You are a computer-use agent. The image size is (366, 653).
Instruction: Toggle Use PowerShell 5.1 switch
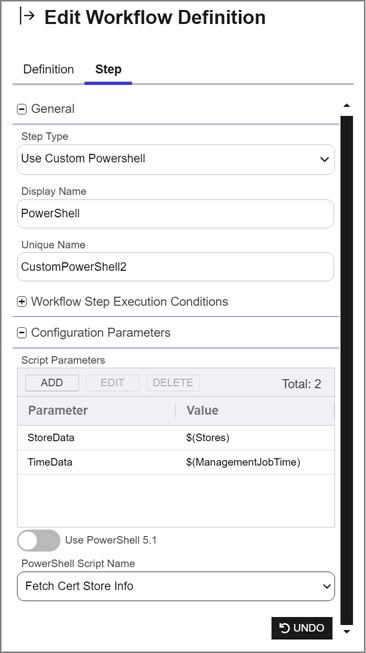(39, 541)
